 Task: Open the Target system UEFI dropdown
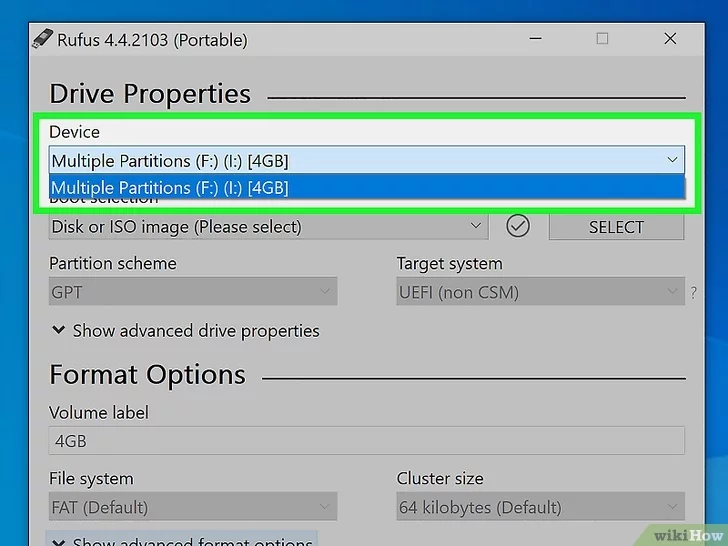pos(540,292)
